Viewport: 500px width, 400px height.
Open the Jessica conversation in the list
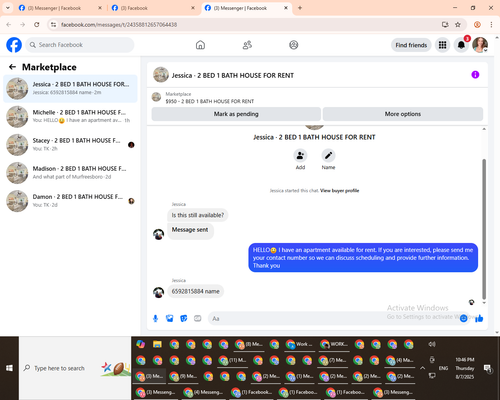pyautogui.click(x=70, y=89)
